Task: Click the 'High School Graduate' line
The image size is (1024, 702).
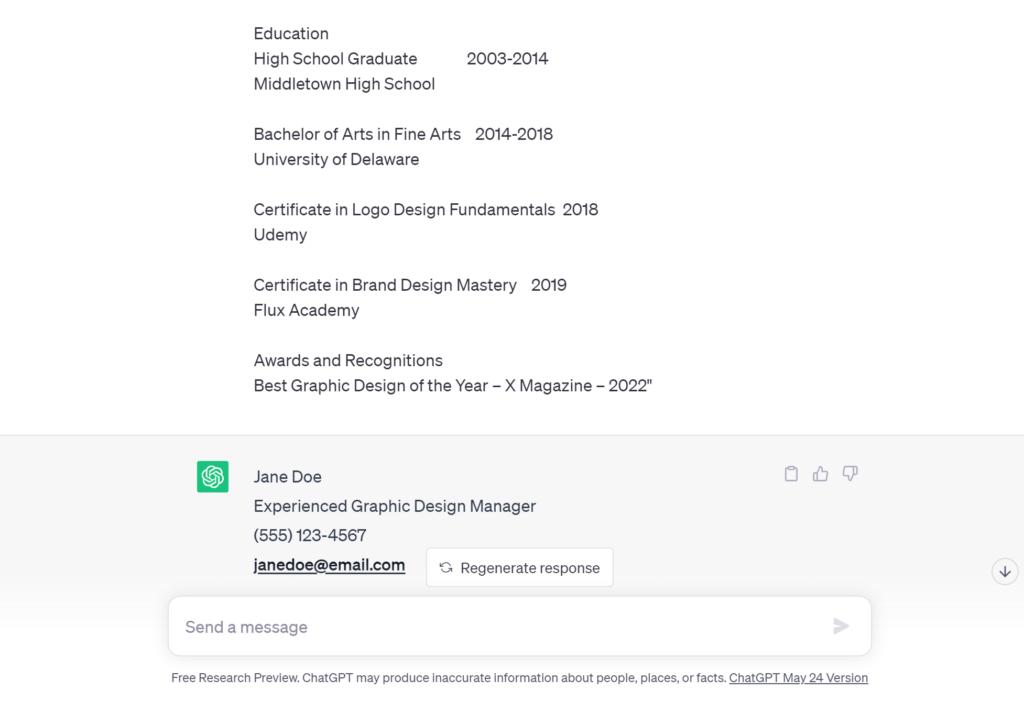Action: coord(335,59)
